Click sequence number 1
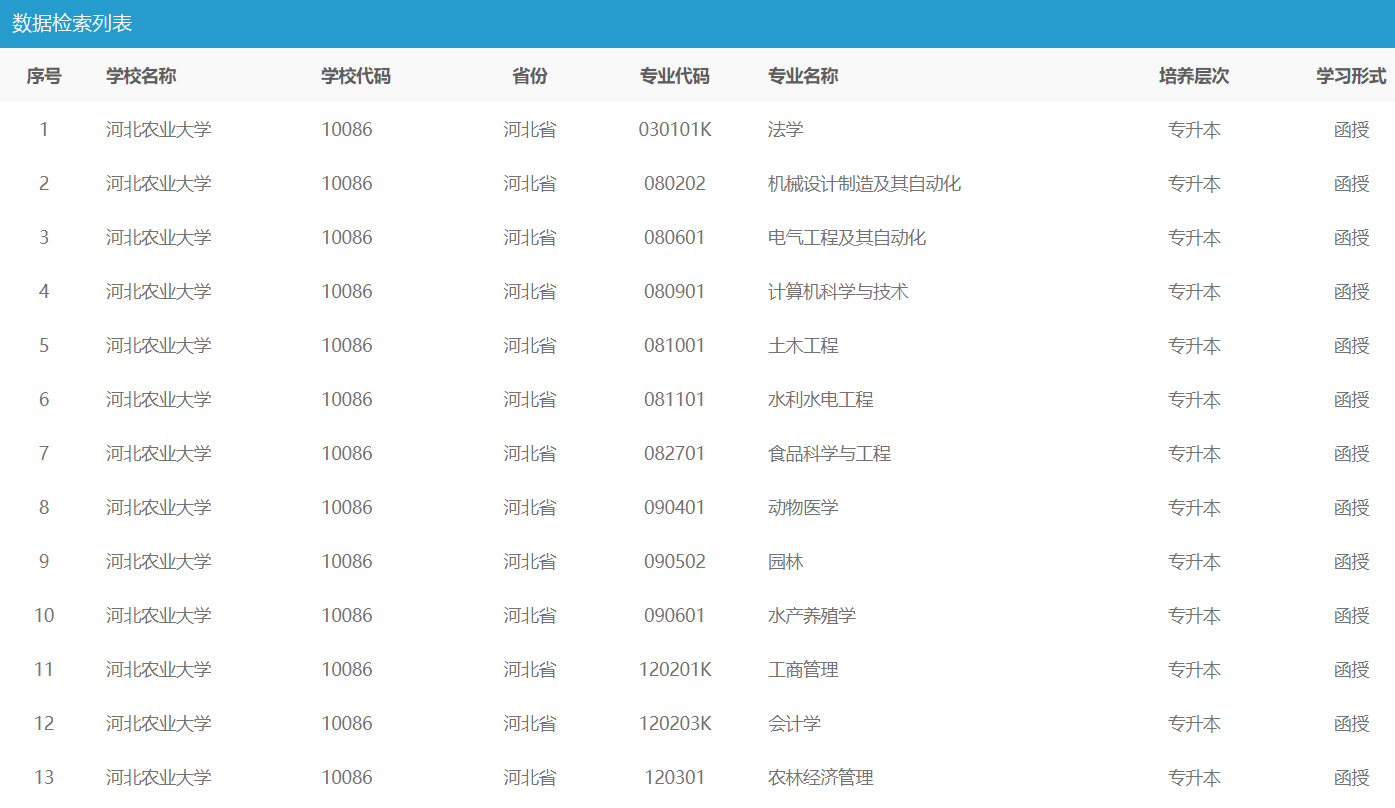Screen dimensions: 1395x808 tap(44, 130)
